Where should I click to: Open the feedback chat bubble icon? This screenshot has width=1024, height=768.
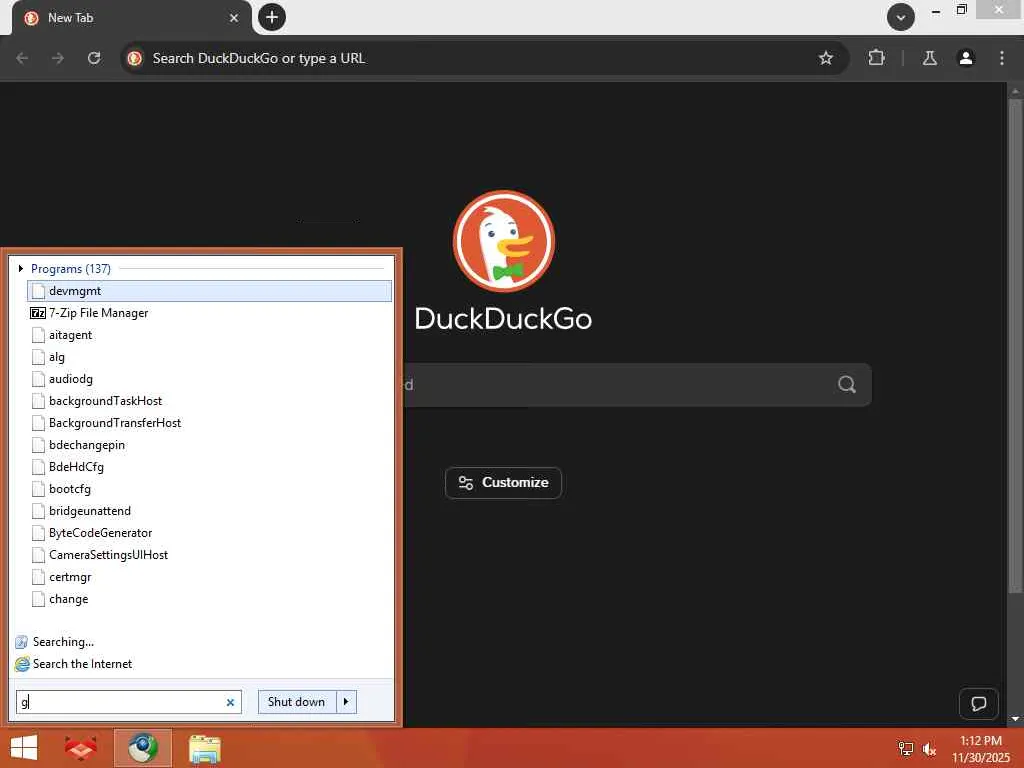pos(978,703)
